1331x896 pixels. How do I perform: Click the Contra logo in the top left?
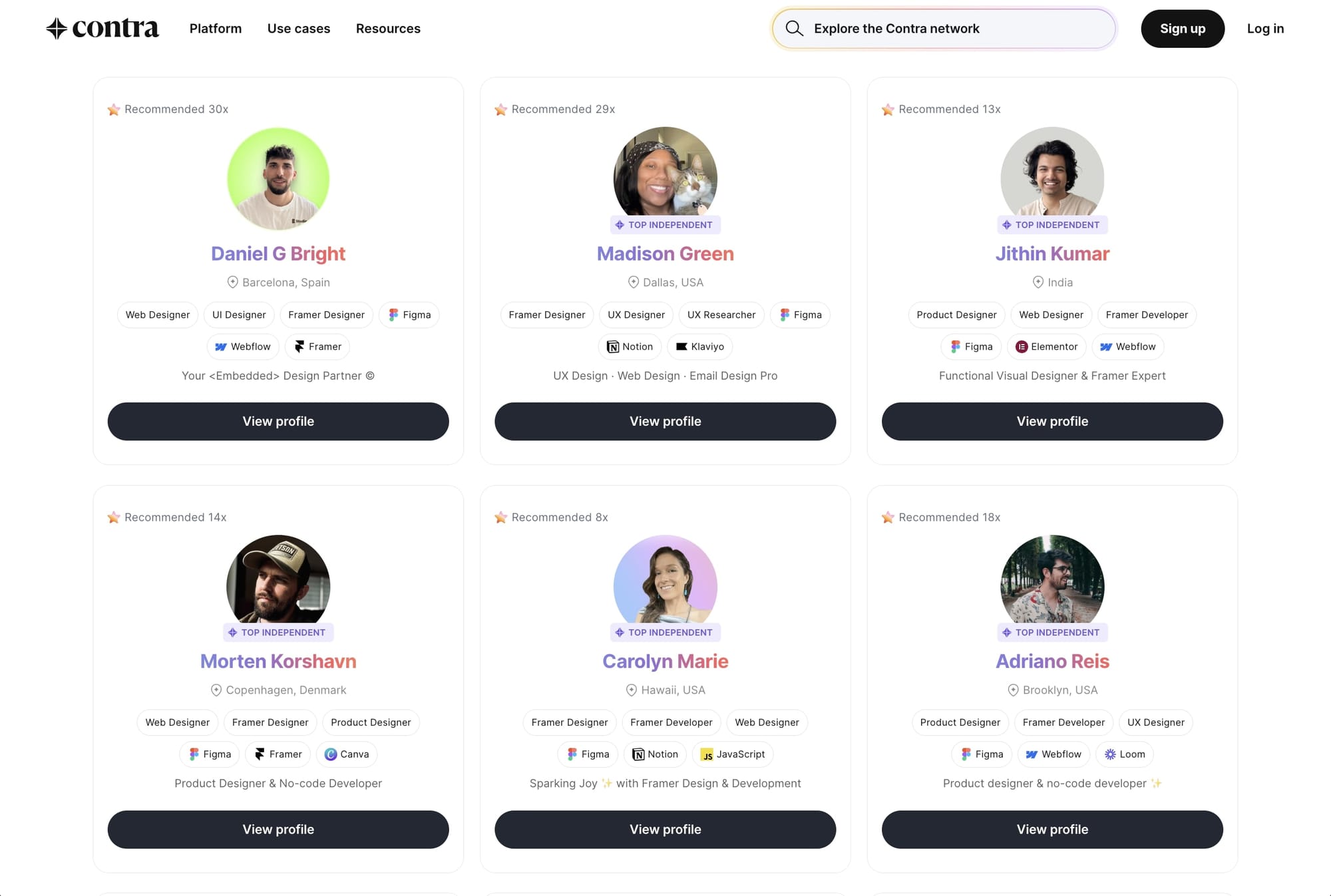coord(103,28)
